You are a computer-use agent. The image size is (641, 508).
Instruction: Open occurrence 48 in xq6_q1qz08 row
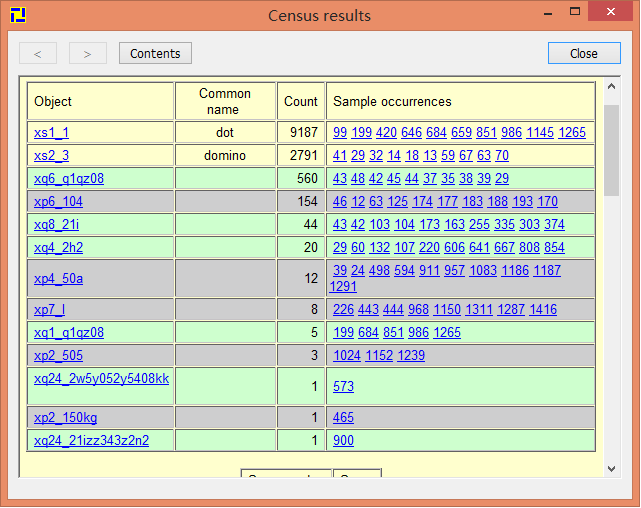358,178
